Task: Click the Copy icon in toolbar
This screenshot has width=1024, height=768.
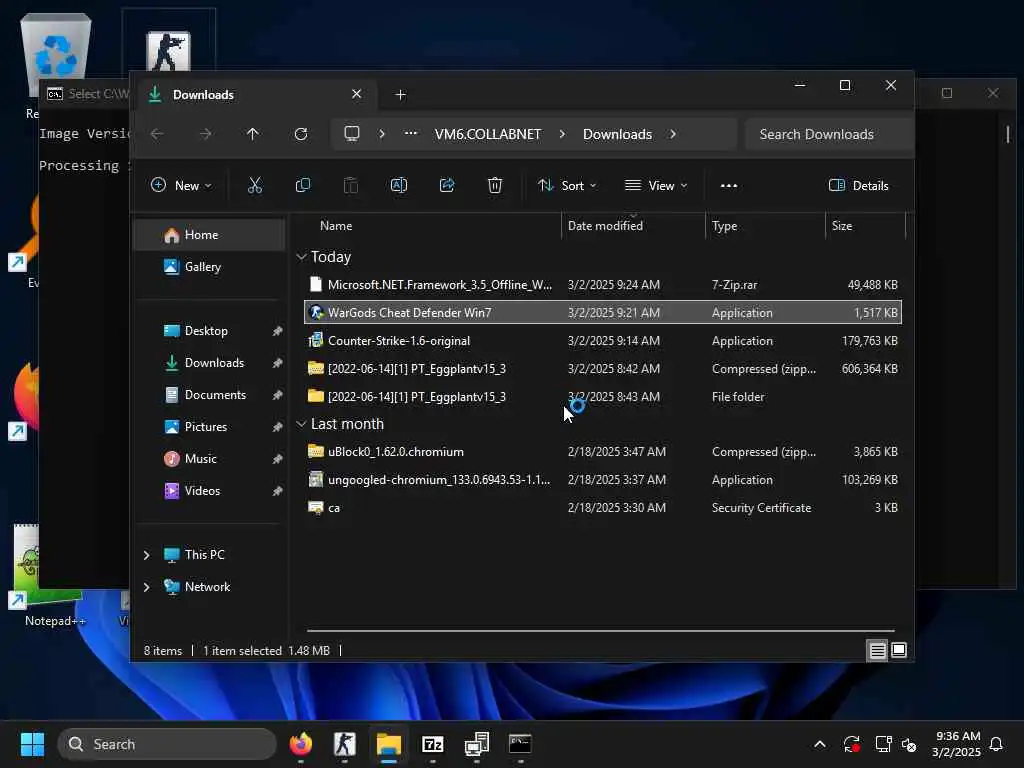Action: pyautogui.click(x=302, y=185)
